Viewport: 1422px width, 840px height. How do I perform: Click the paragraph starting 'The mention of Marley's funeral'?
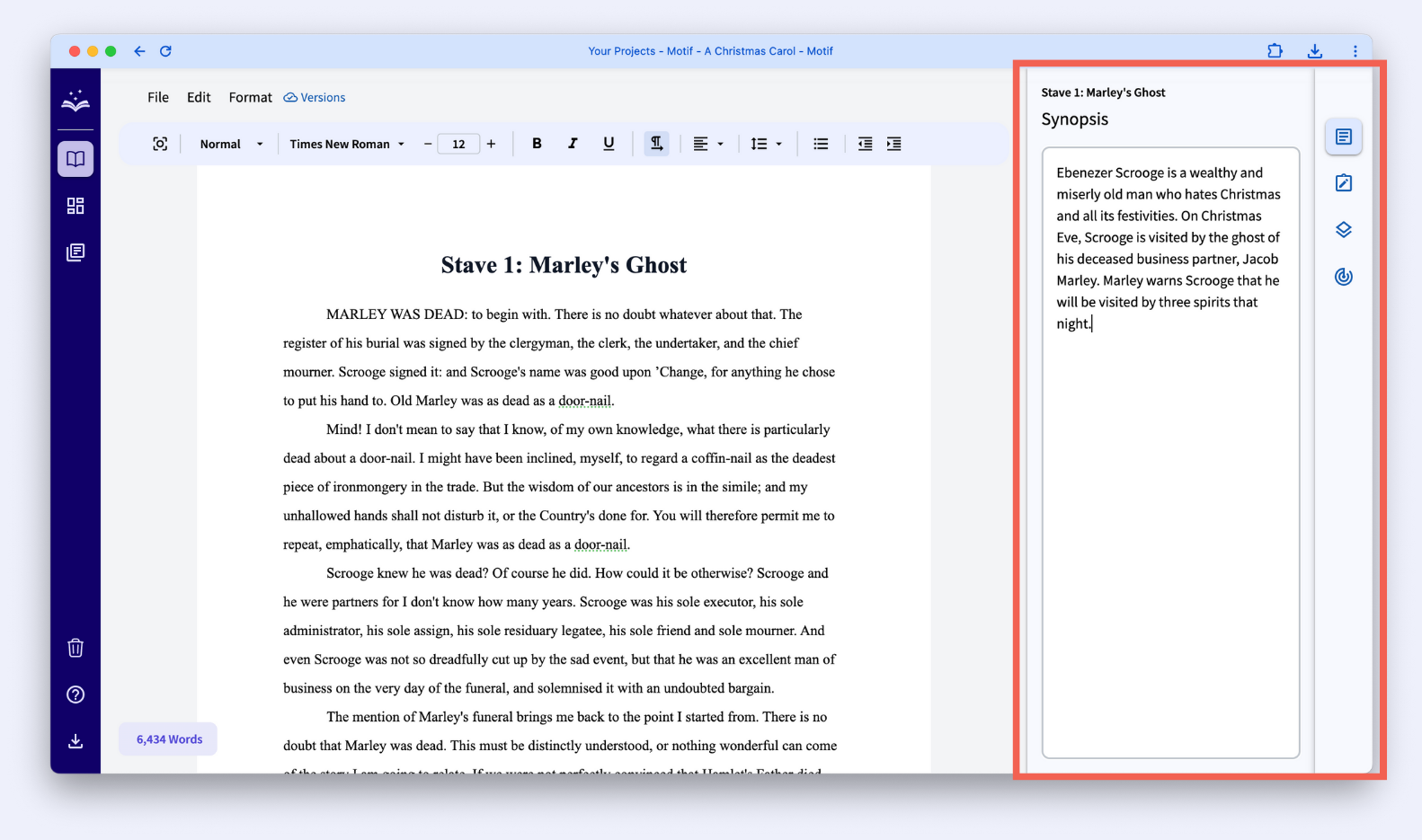[559, 742]
